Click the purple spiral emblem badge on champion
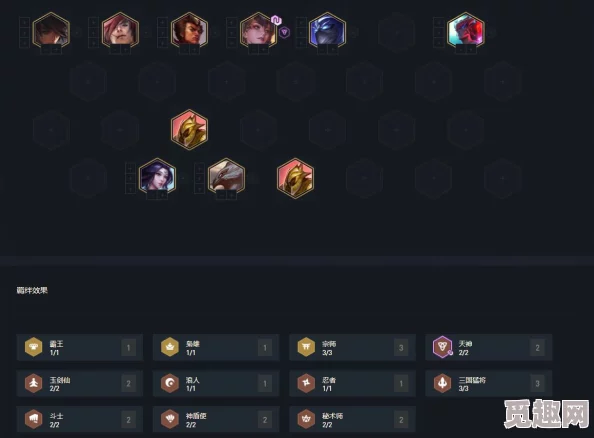 (276, 20)
